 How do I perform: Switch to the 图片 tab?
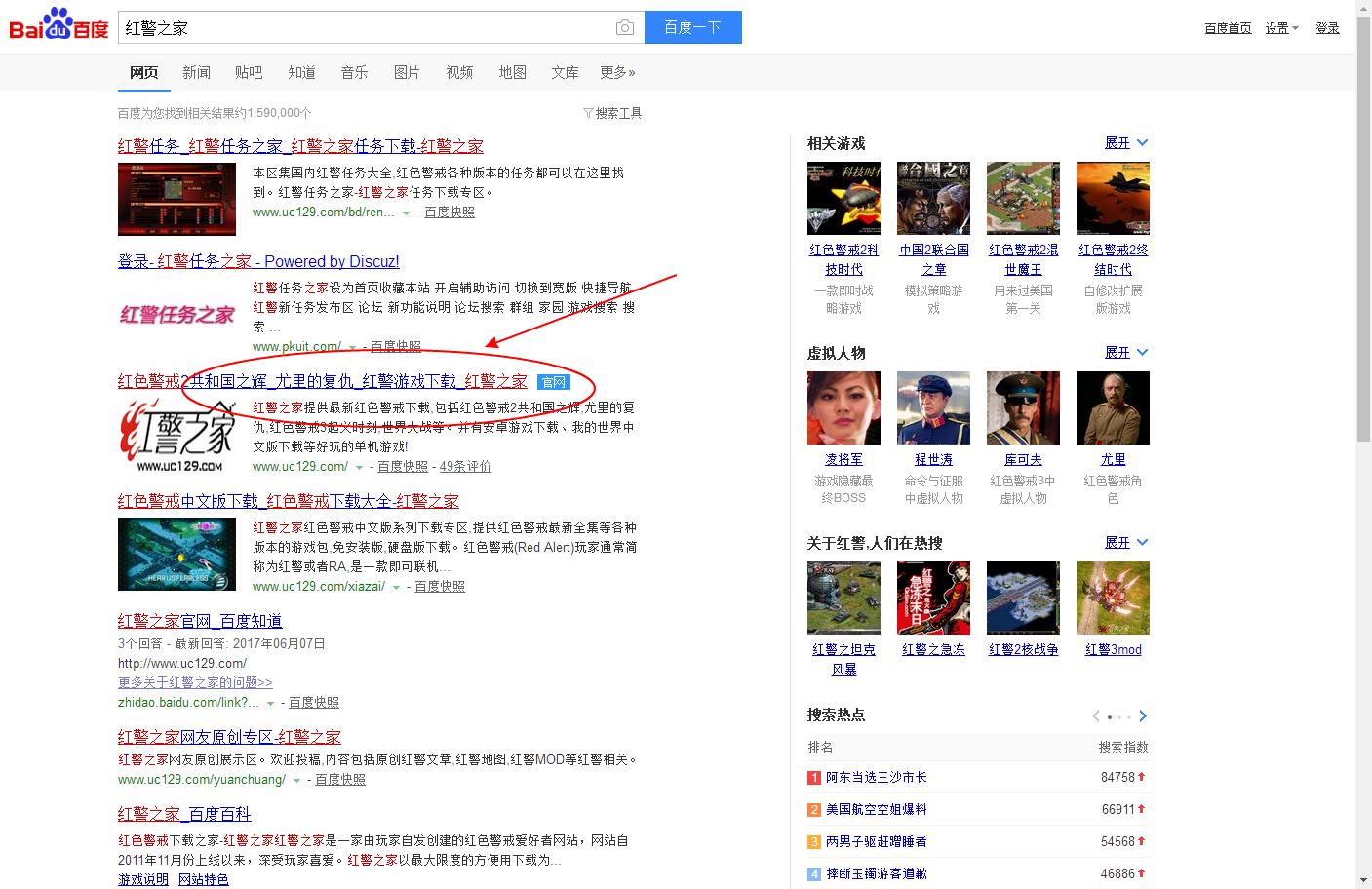[x=407, y=72]
